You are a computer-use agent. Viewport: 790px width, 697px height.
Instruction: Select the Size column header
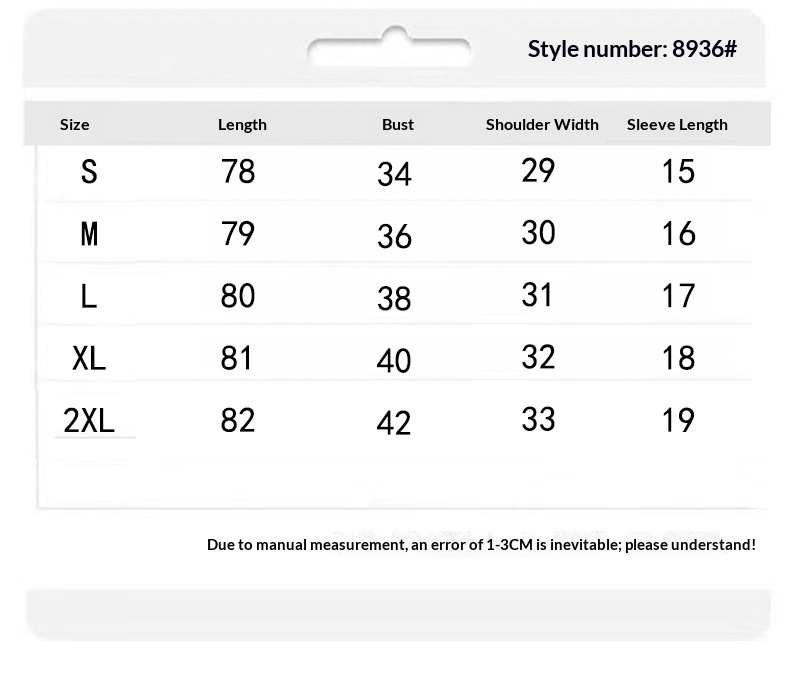pyautogui.click(x=75, y=124)
